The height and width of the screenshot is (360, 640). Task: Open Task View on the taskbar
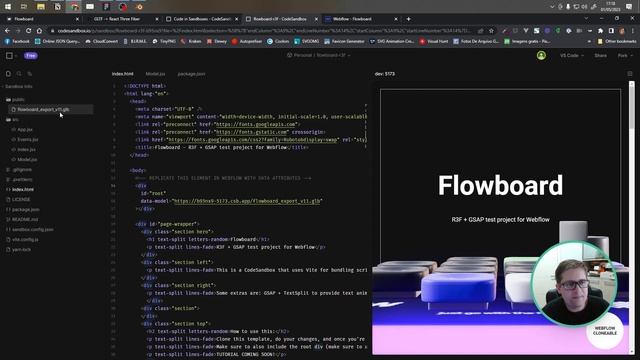click(24, 7)
